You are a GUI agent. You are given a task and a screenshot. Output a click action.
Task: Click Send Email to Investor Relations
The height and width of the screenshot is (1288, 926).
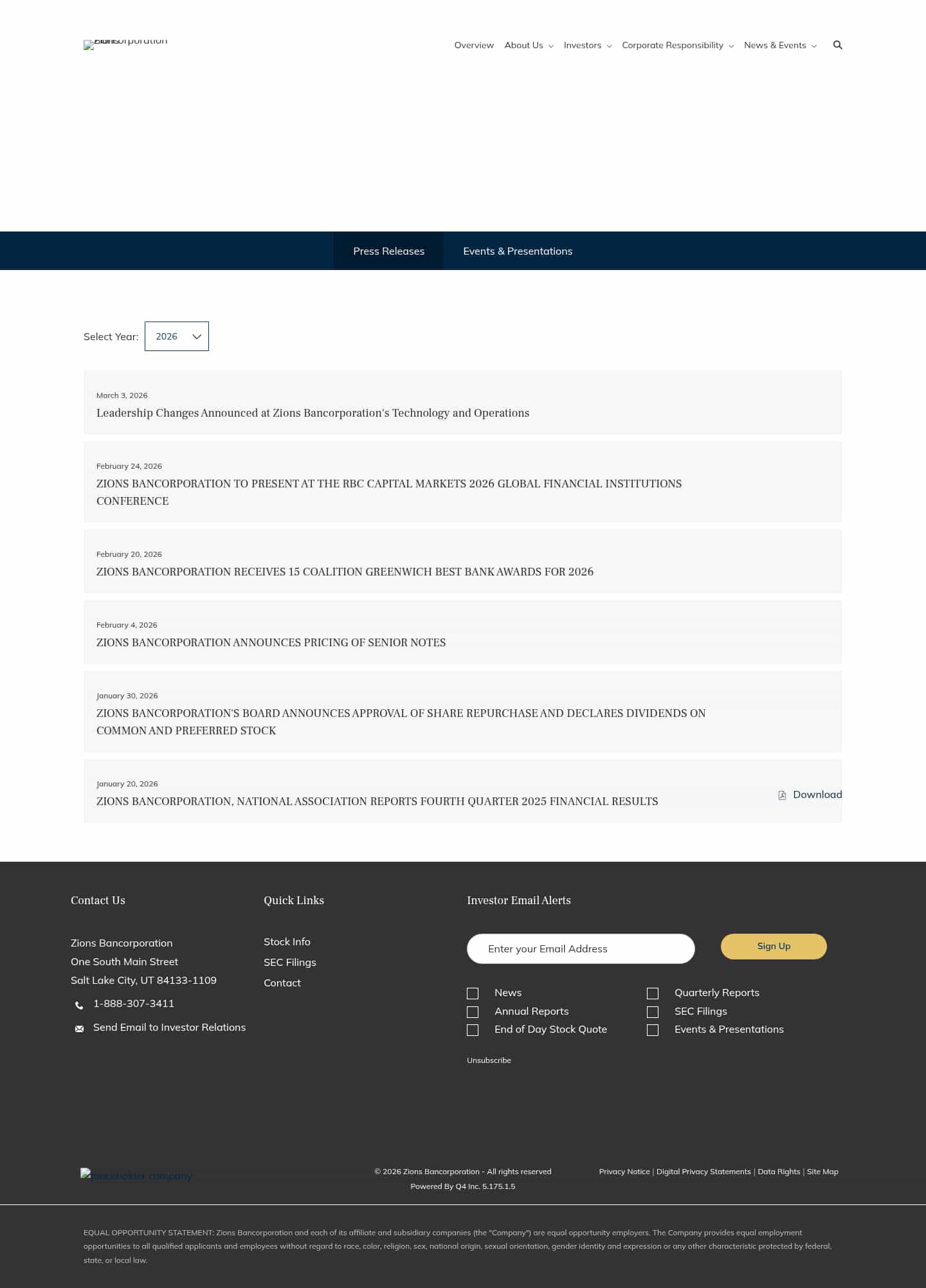[x=169, y=1028]
